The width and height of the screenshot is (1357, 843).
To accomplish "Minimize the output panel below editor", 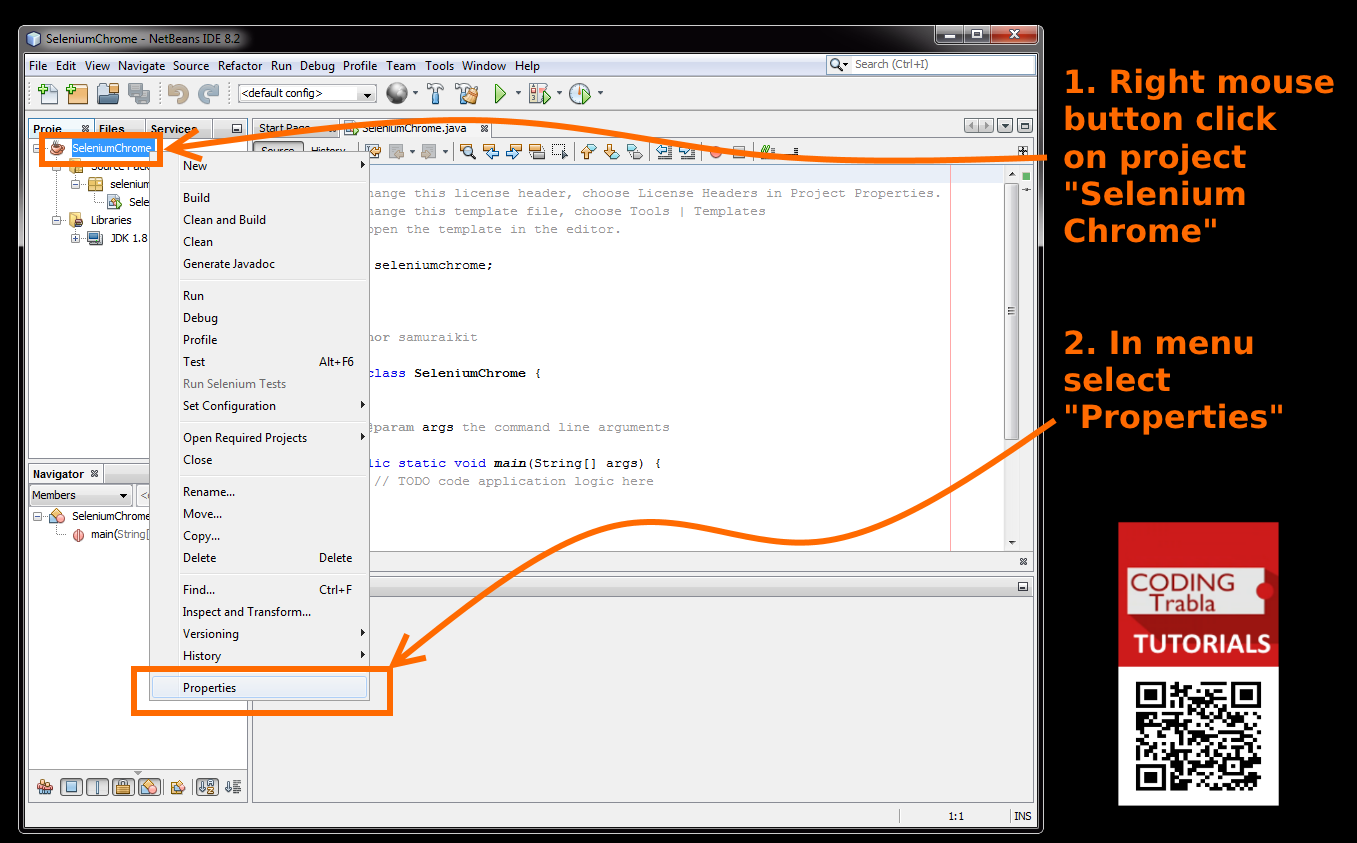I will coord(1023,587).
